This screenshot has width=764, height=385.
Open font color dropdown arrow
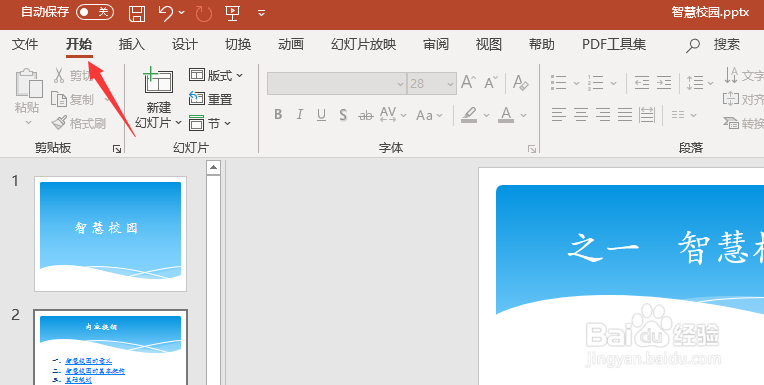point(524,116)
